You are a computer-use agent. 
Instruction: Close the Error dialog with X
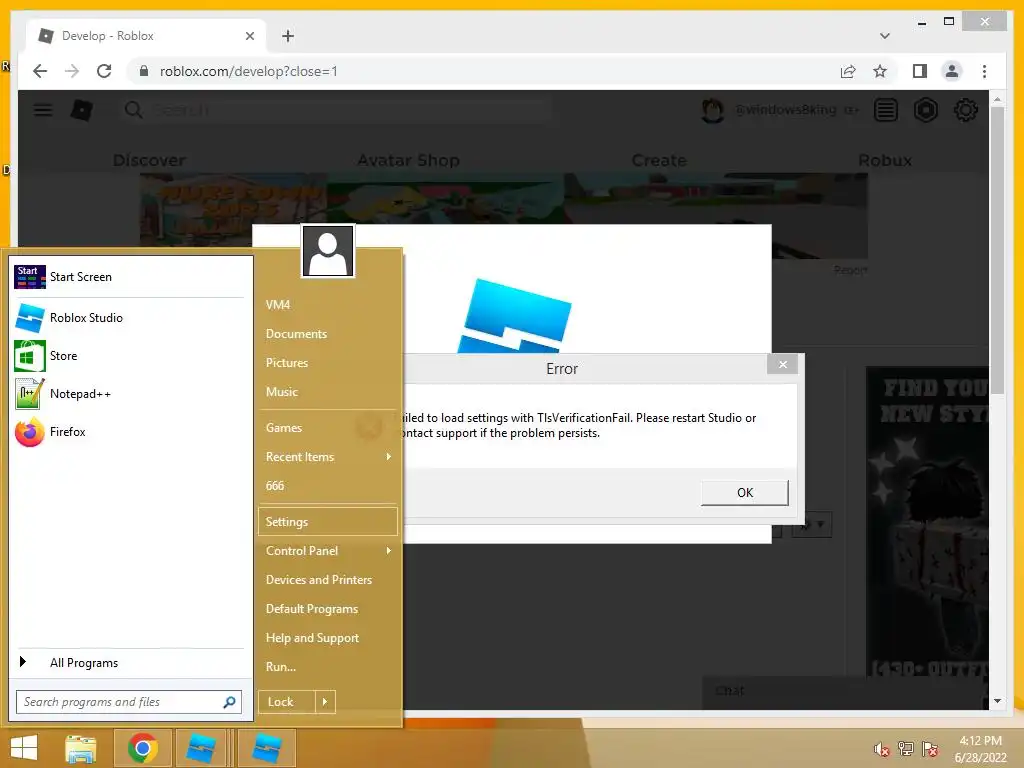(782, 364)
